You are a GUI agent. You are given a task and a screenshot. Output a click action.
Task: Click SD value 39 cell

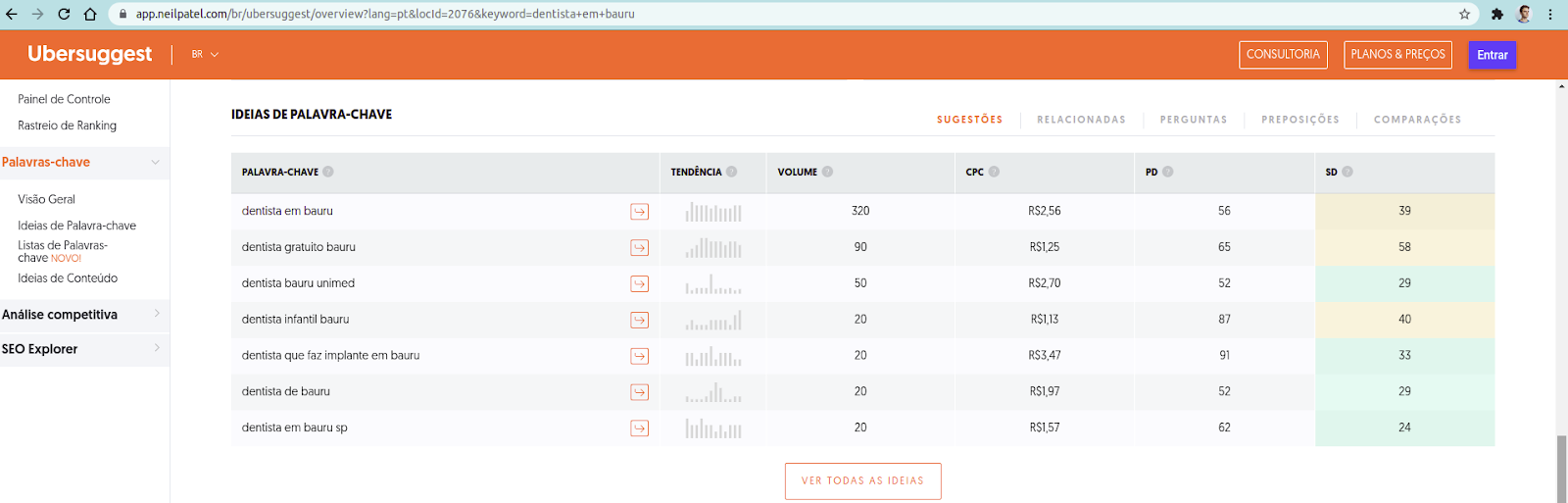tap(1404, 211)
